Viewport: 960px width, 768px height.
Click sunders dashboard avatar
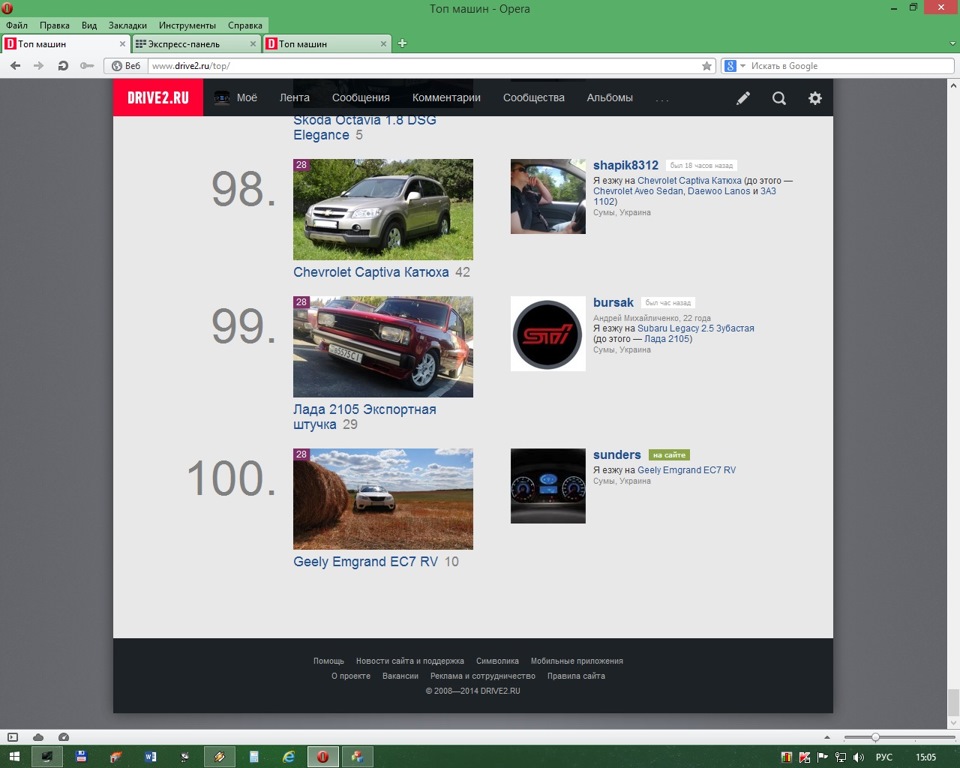[548, 486]
